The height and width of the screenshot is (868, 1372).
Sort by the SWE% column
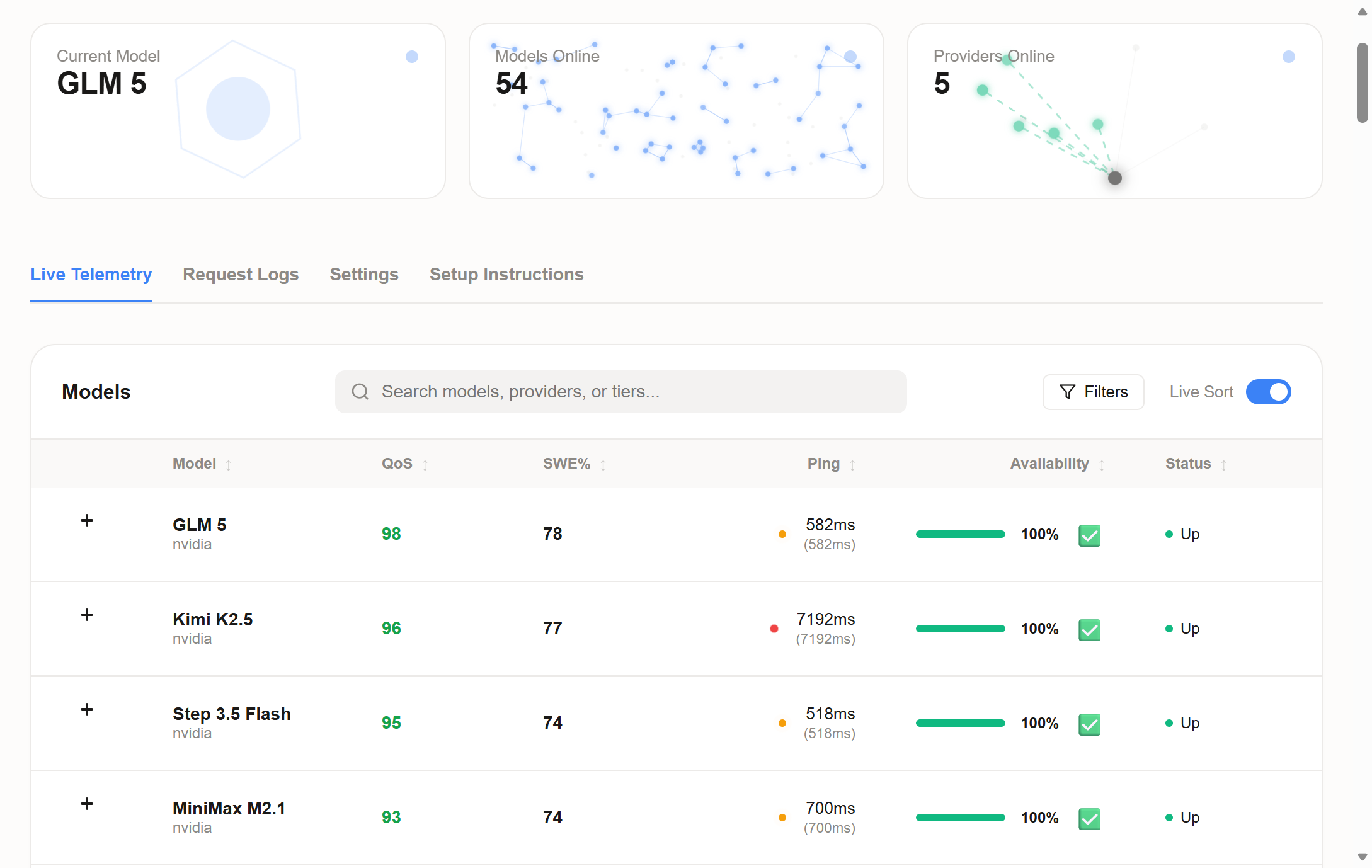tap(575, 464)
